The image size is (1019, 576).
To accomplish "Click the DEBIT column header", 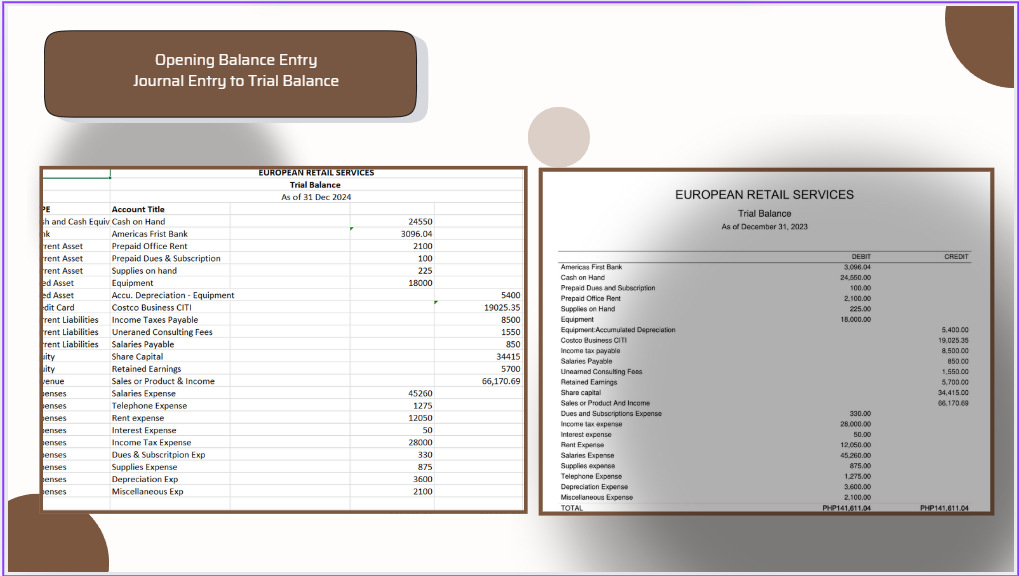I will click(861, 257).
